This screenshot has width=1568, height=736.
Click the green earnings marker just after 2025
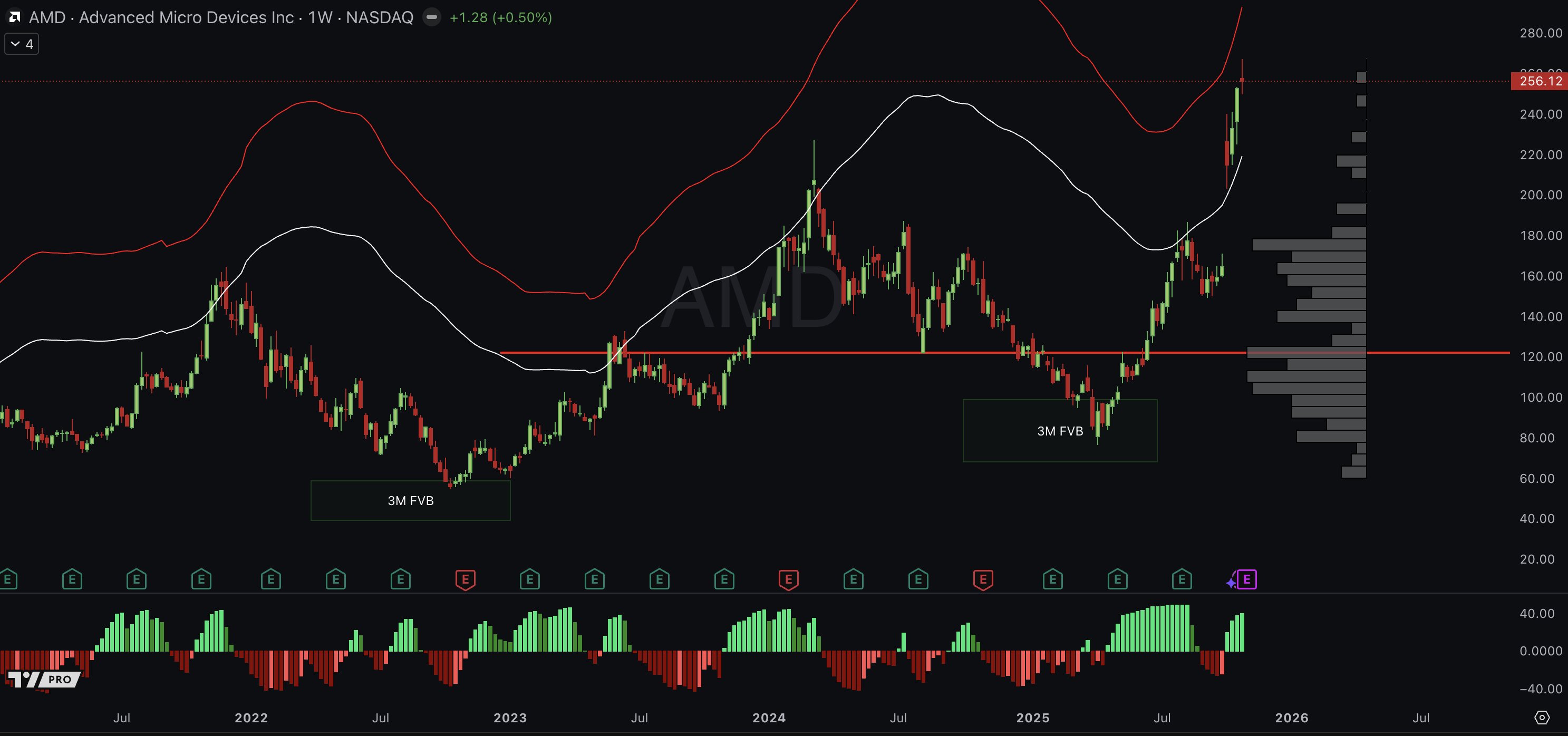coord(1052,579)
